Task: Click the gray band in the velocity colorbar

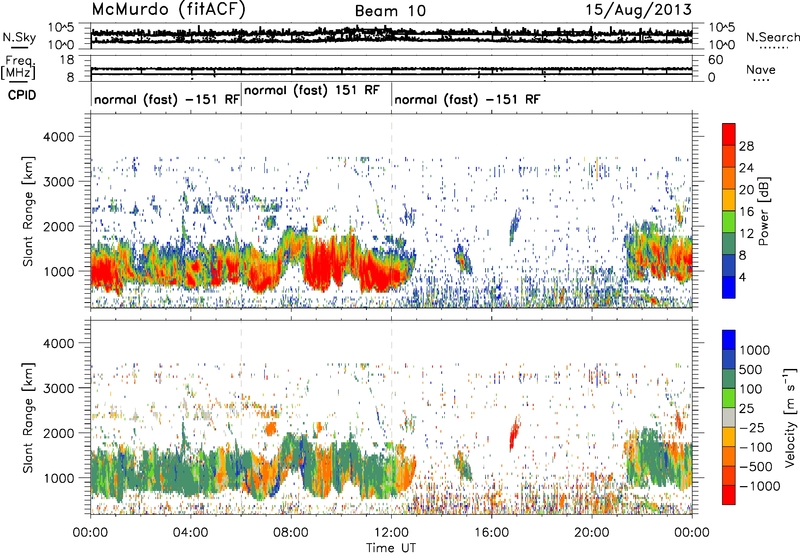Action: pyautogui.click(x=729, y=417)
